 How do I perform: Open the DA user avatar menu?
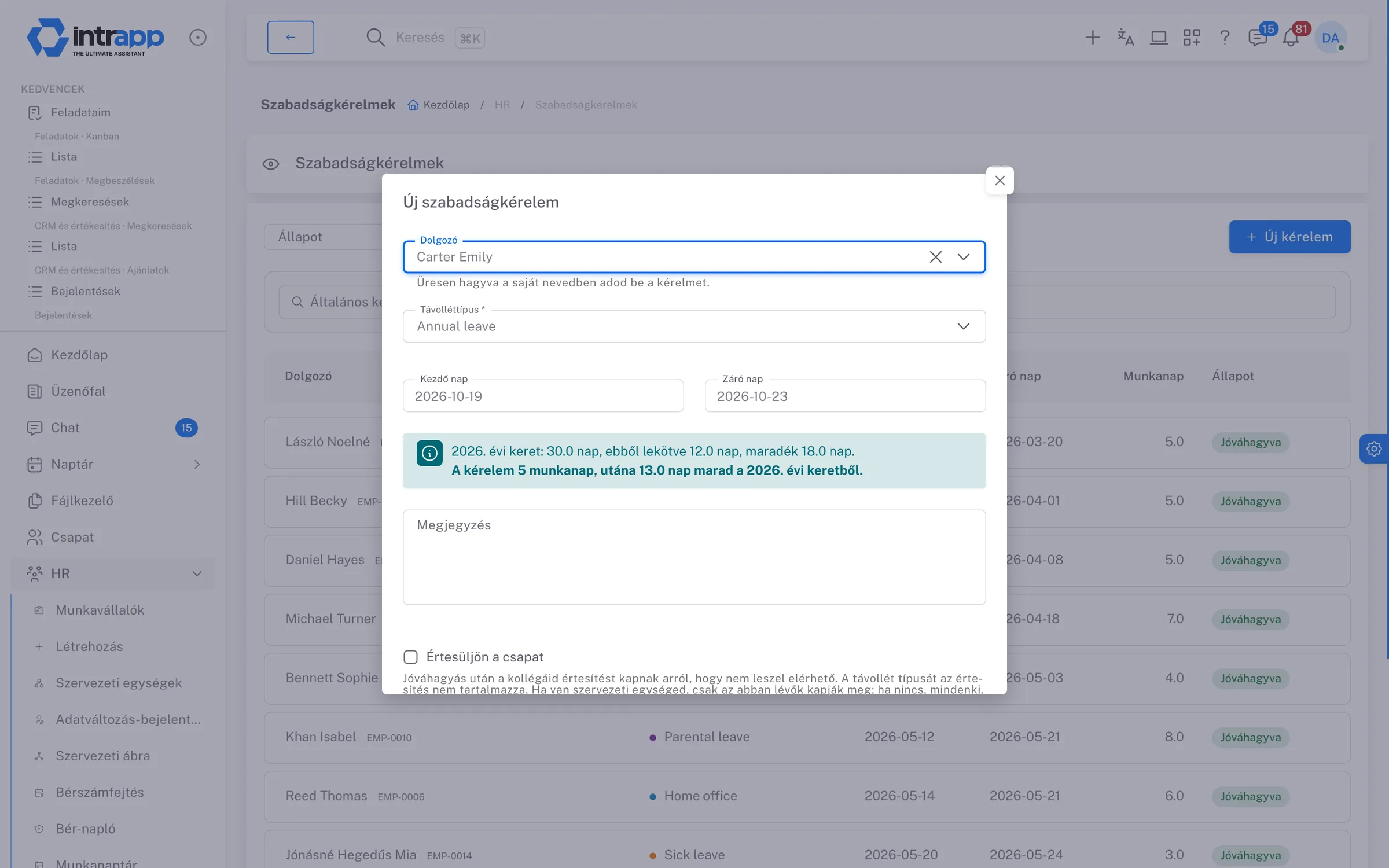1331,38
